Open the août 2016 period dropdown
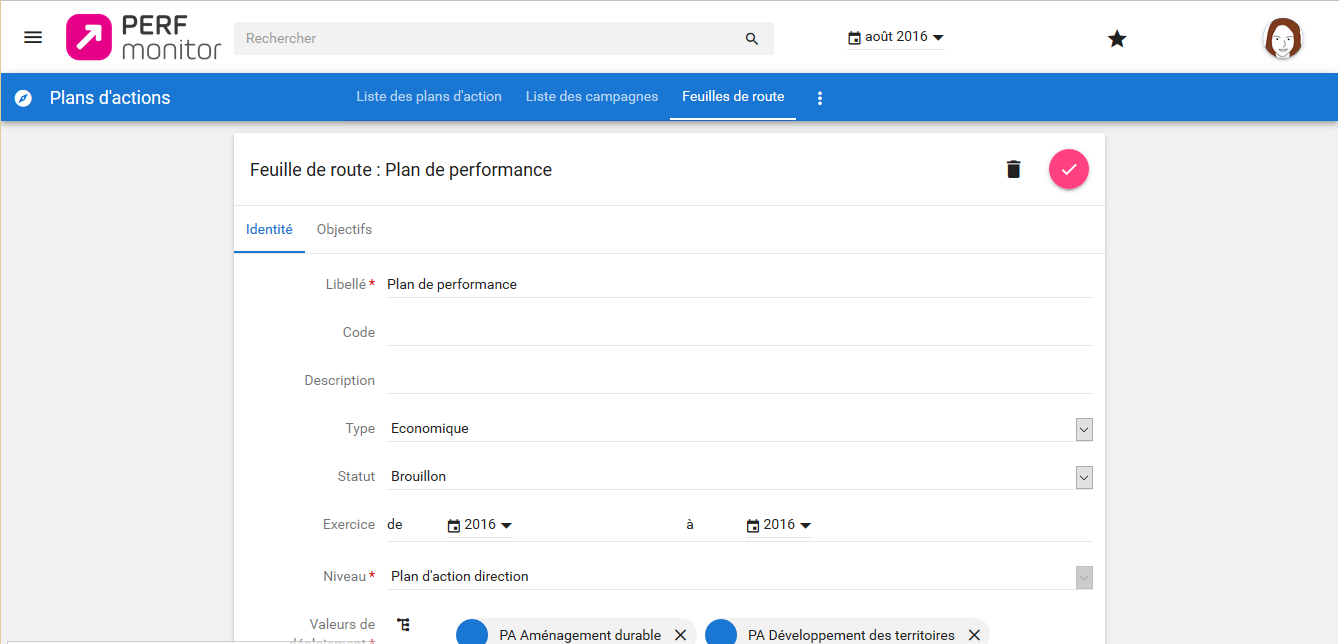 [x=895, y=37]
